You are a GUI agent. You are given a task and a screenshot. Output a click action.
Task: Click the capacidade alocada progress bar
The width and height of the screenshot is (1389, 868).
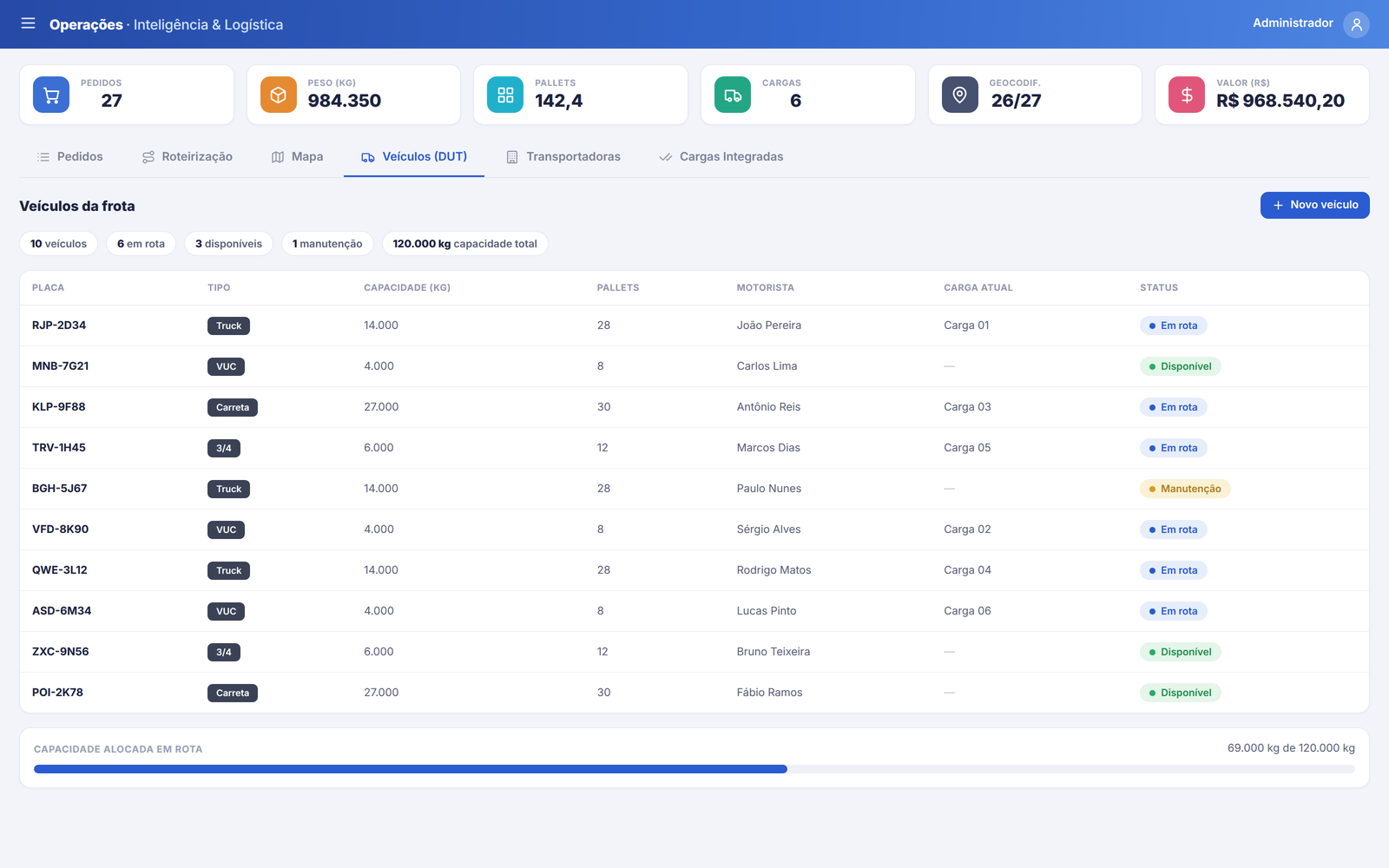click(694, 769)
